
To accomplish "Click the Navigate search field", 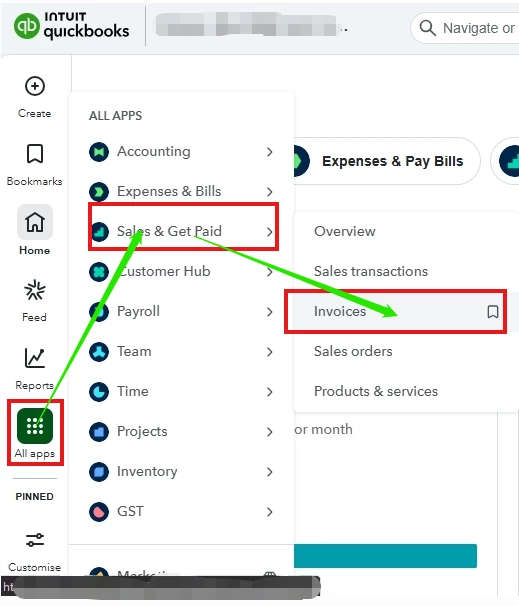I will click(x=465, y=28).
